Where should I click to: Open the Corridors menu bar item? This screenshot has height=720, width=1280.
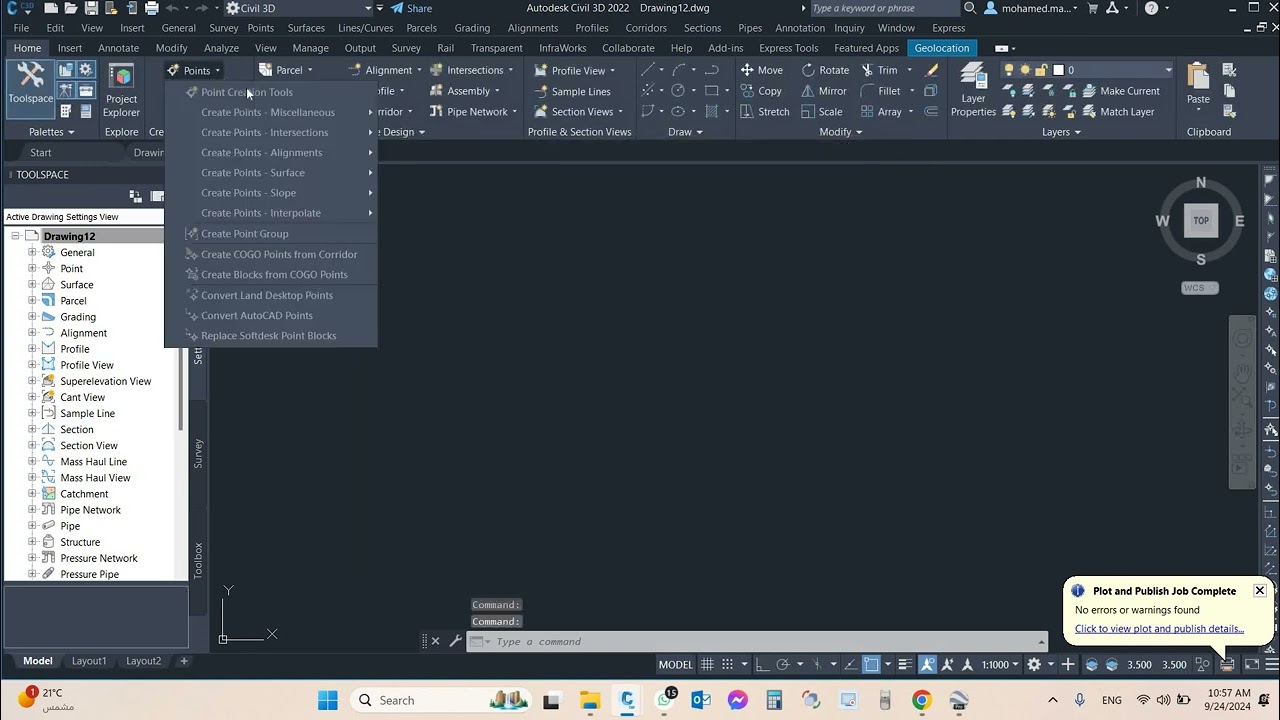point(646,28)
